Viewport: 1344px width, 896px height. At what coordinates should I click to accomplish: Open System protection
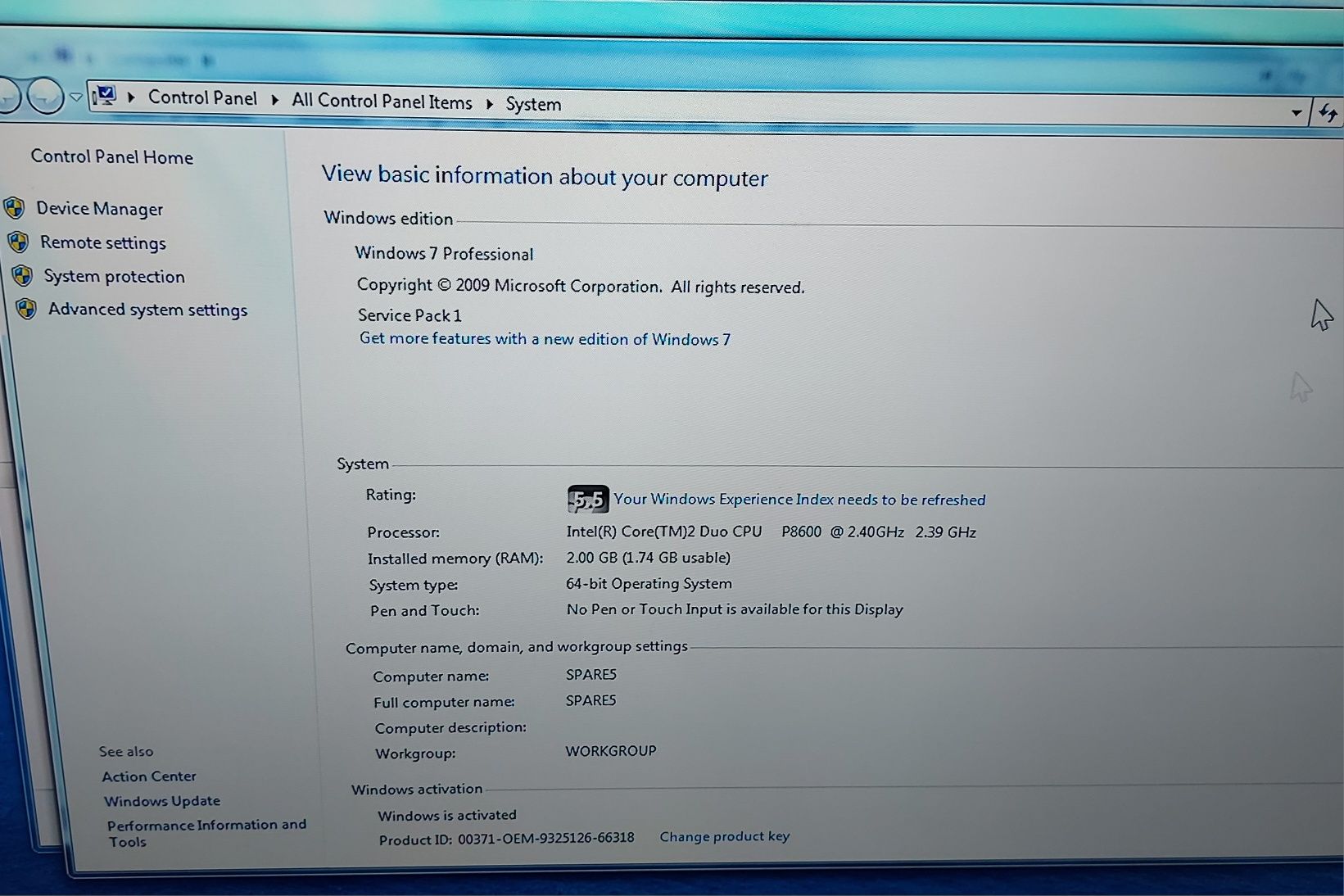pos(115,276)
